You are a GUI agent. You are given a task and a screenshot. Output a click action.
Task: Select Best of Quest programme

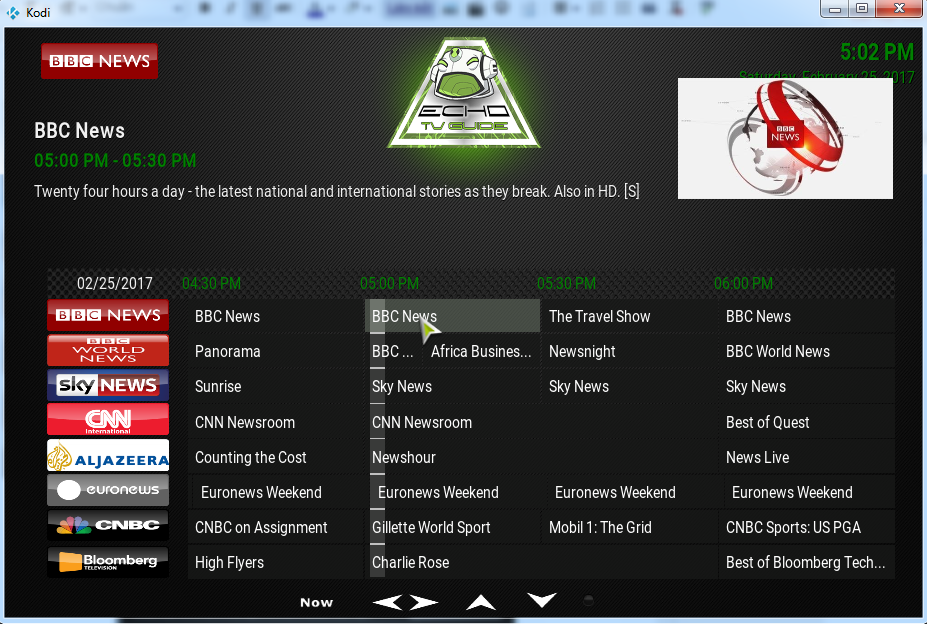pos(806,422)
